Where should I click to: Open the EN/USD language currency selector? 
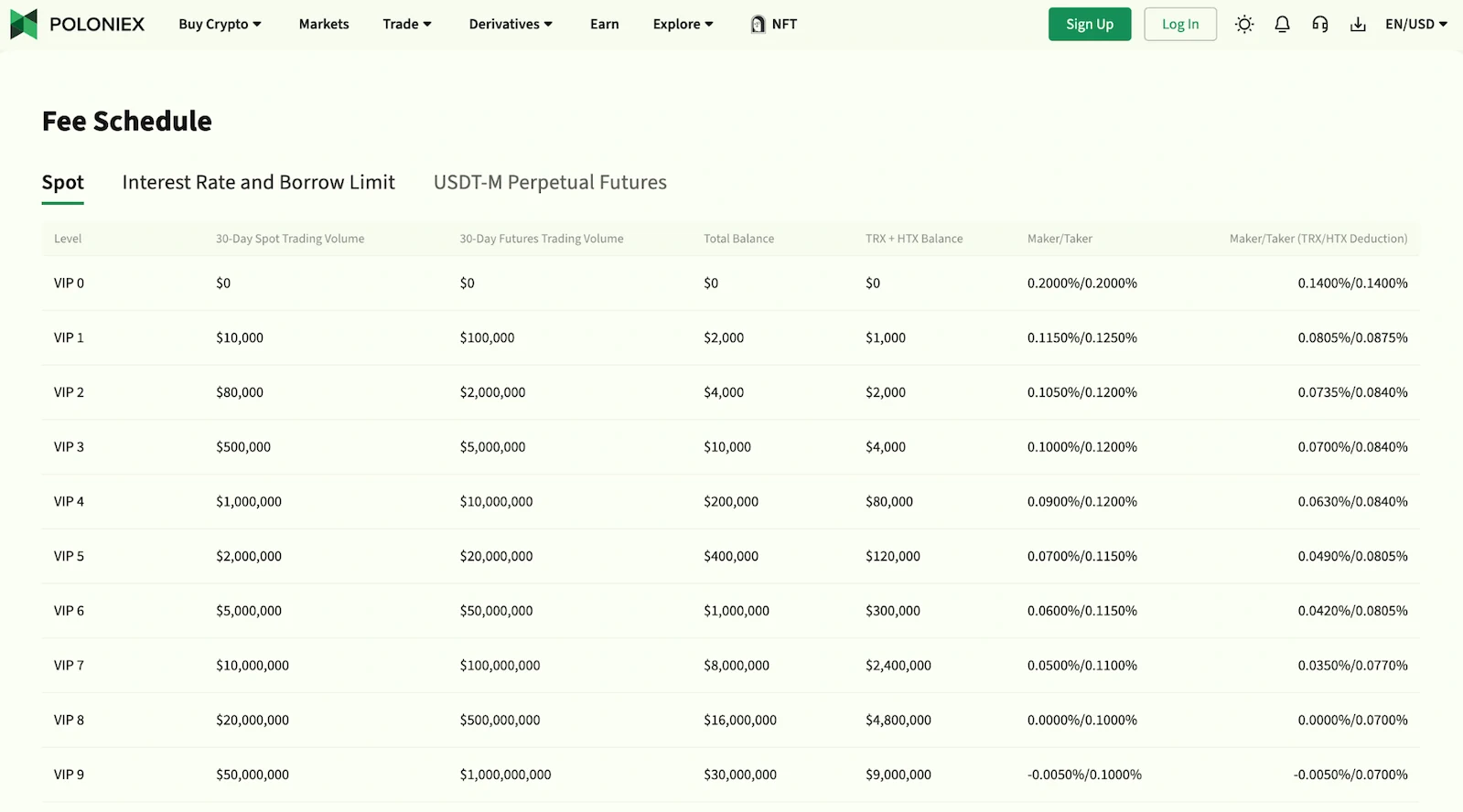pos(1415,25)
